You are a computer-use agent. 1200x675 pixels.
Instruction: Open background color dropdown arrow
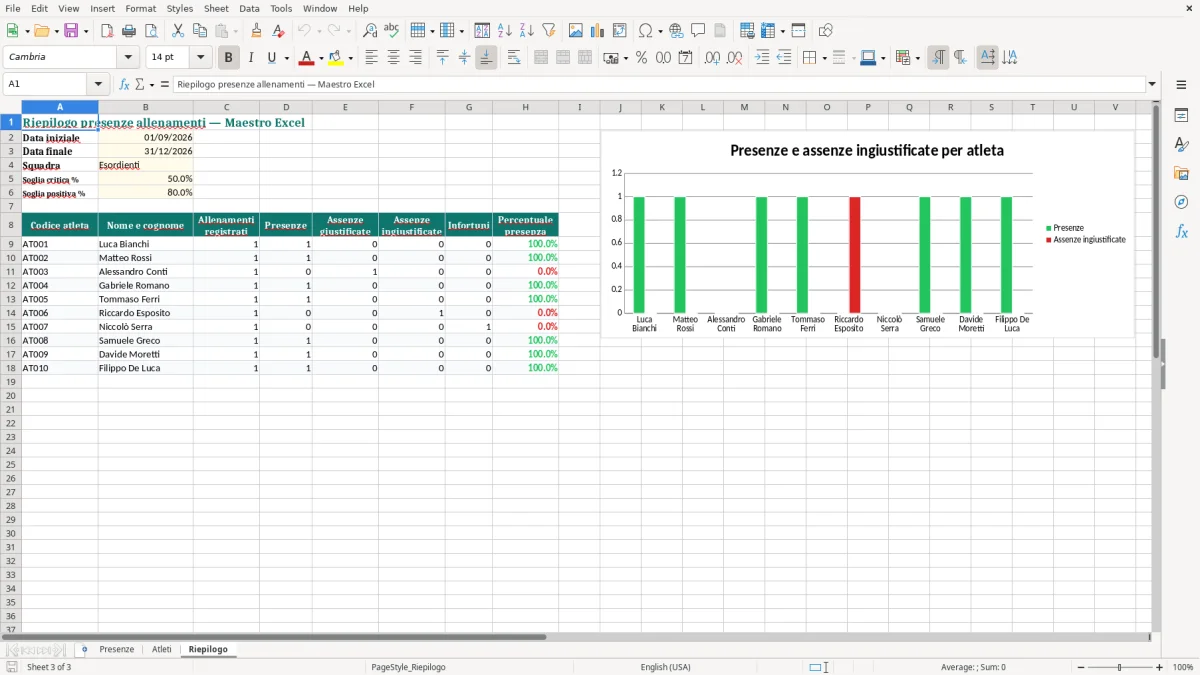(x=350, y=58)
